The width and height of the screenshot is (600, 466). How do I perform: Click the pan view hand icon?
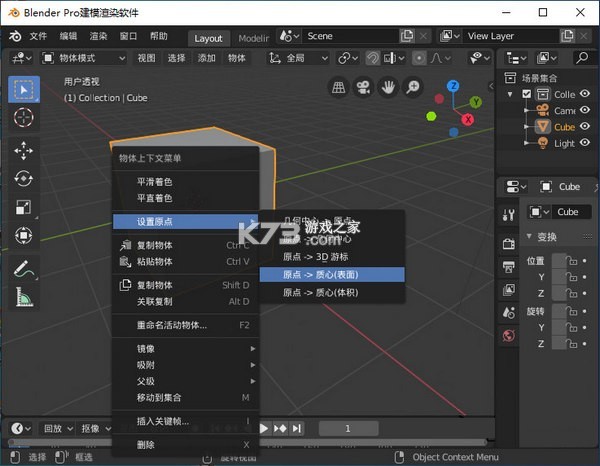coord(388,88)
